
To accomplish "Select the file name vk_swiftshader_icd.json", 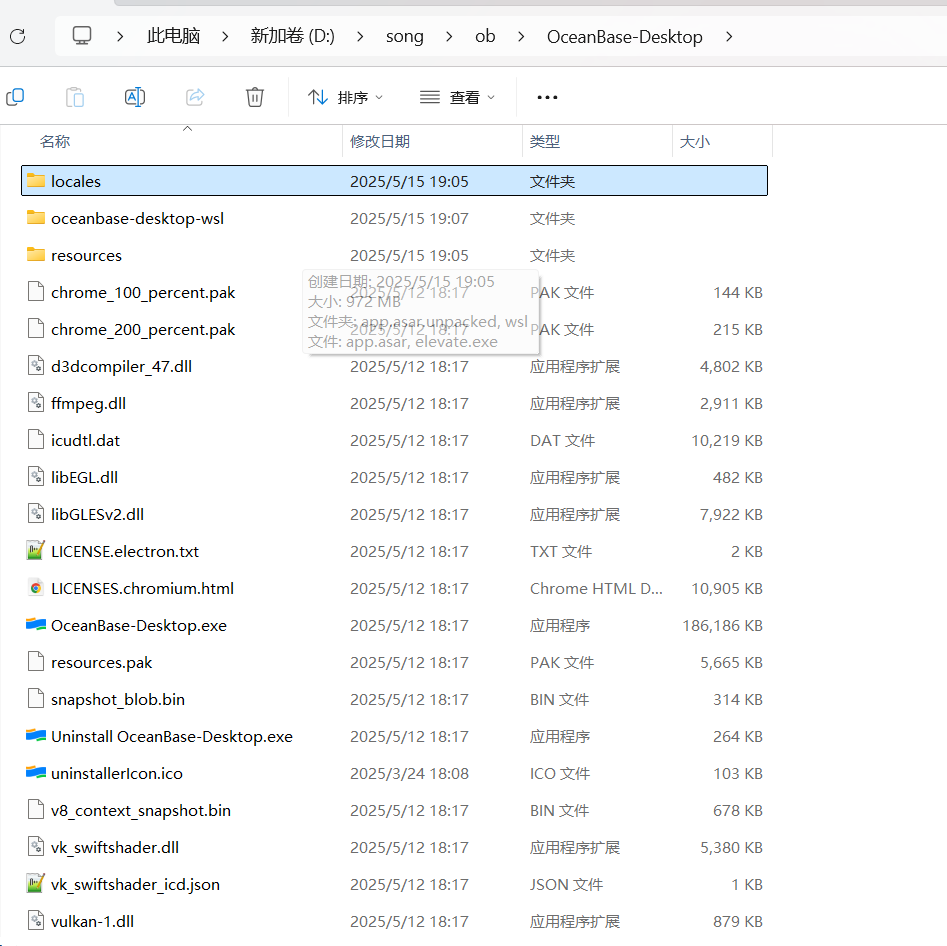I will pyautogui.click(x=135, y=885).
